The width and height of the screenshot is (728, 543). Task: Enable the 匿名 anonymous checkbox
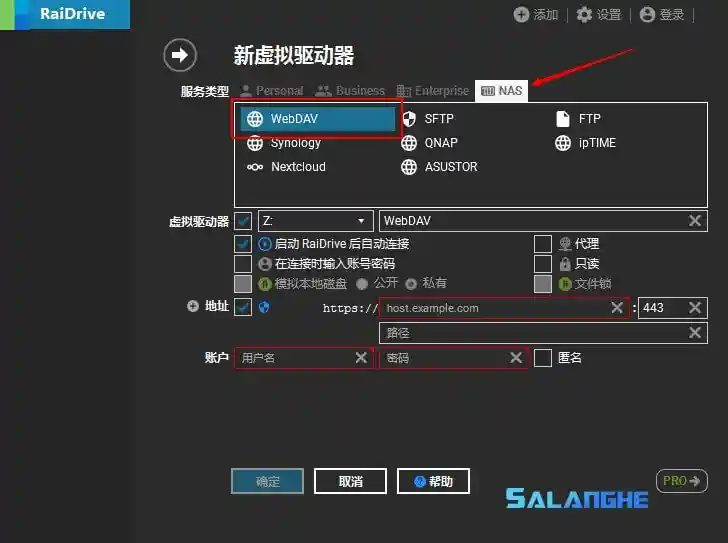click(x=543, y=358)
